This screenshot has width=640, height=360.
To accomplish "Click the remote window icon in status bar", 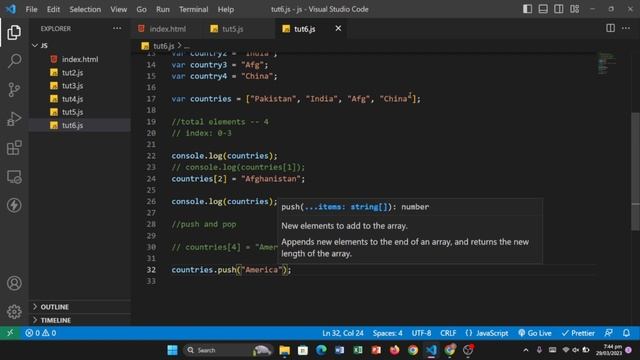I will (x=10, y=333).
